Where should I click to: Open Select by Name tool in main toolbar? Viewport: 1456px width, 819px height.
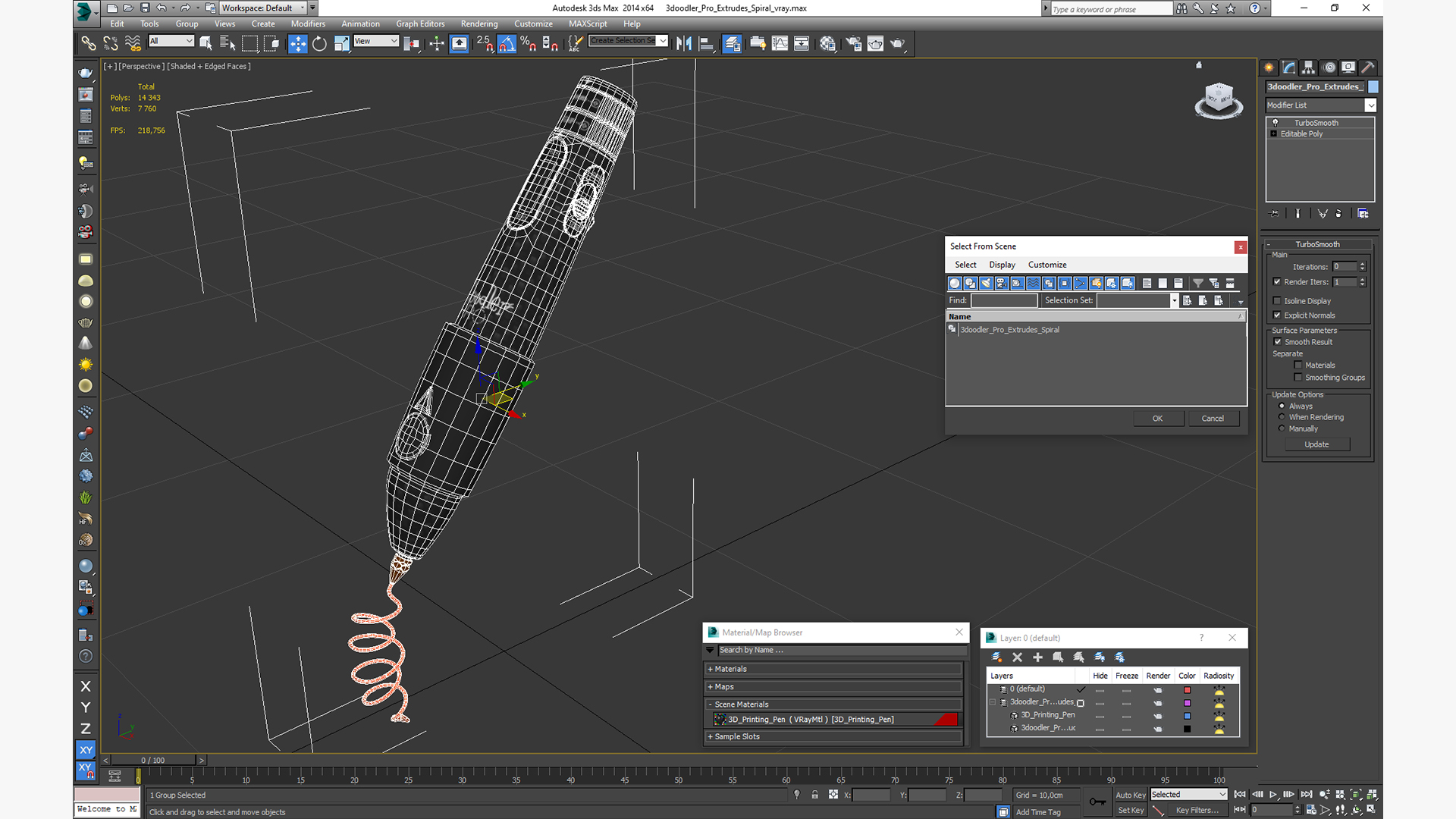227,44
